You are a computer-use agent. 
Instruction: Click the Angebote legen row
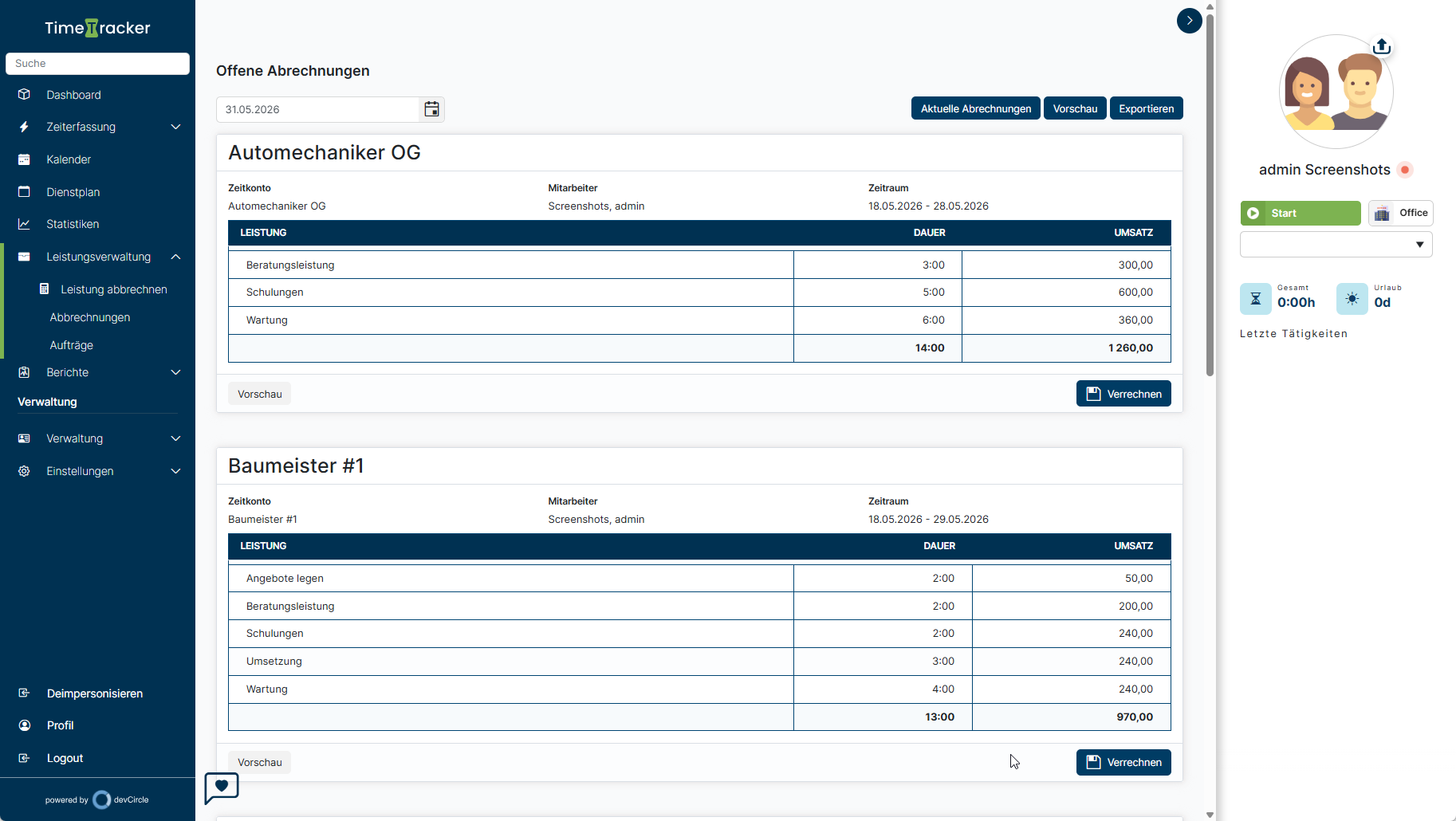[699, 578]
